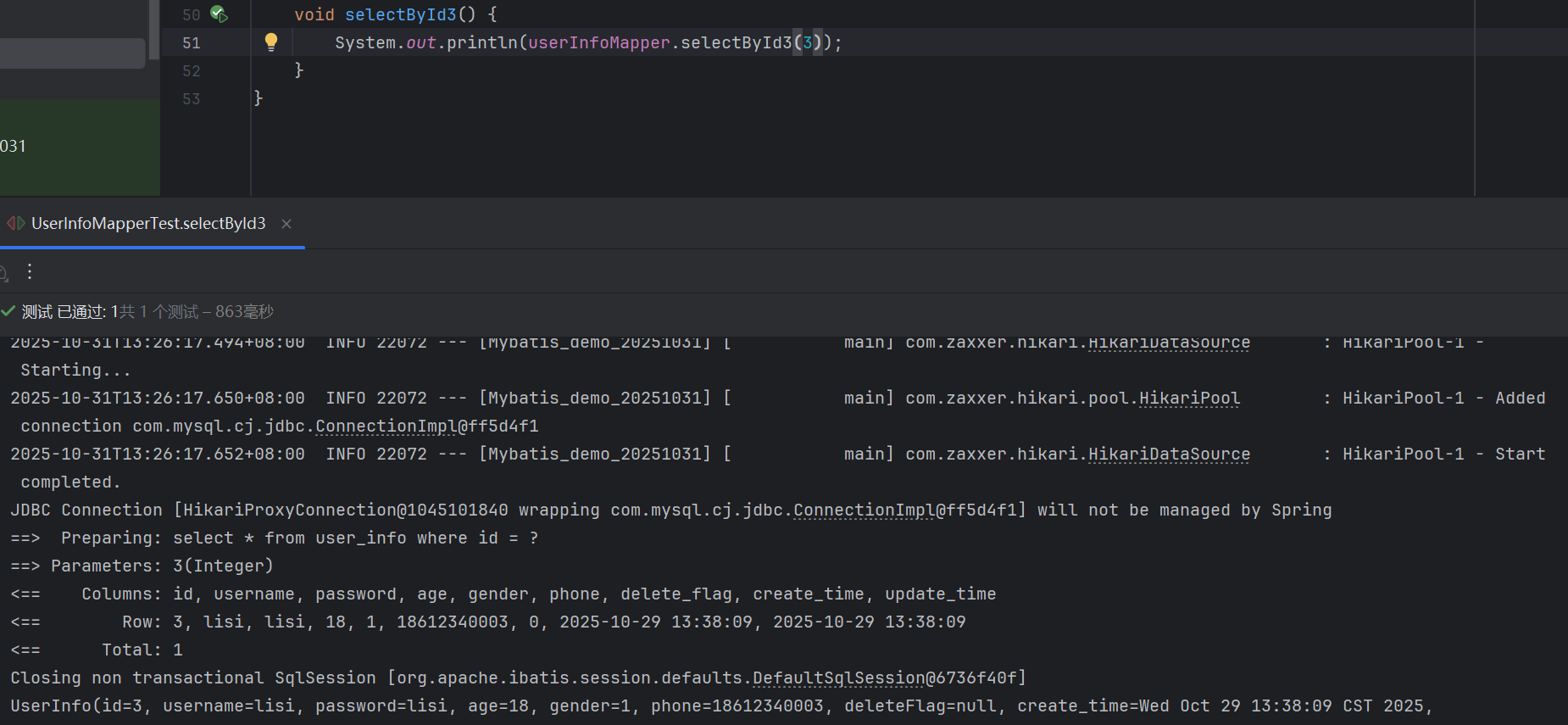Click line number 52 in the gutter
The image size is (1568, 725).
[x=192, y=71]
